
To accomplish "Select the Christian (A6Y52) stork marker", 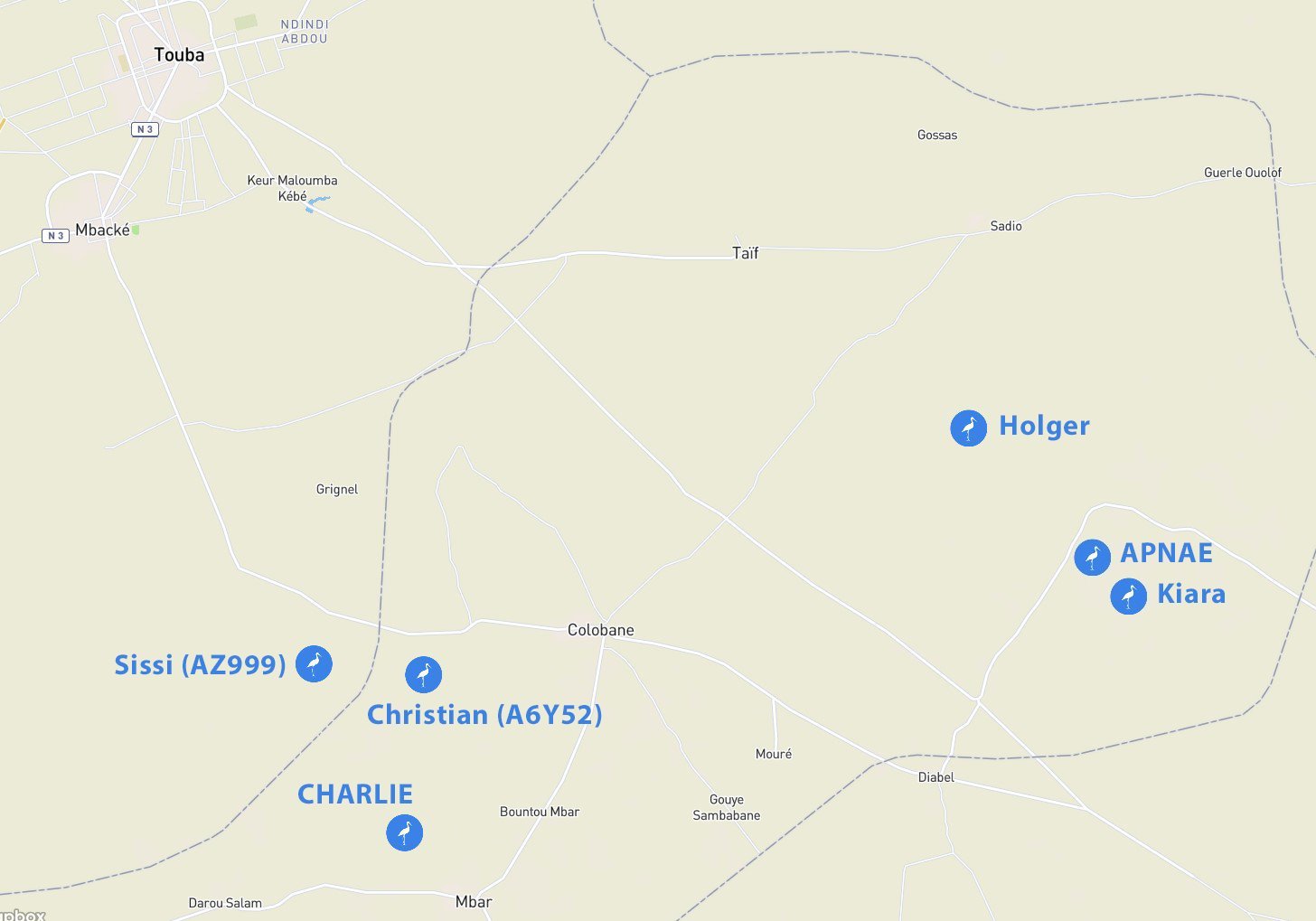I will (x=423, y=674).
